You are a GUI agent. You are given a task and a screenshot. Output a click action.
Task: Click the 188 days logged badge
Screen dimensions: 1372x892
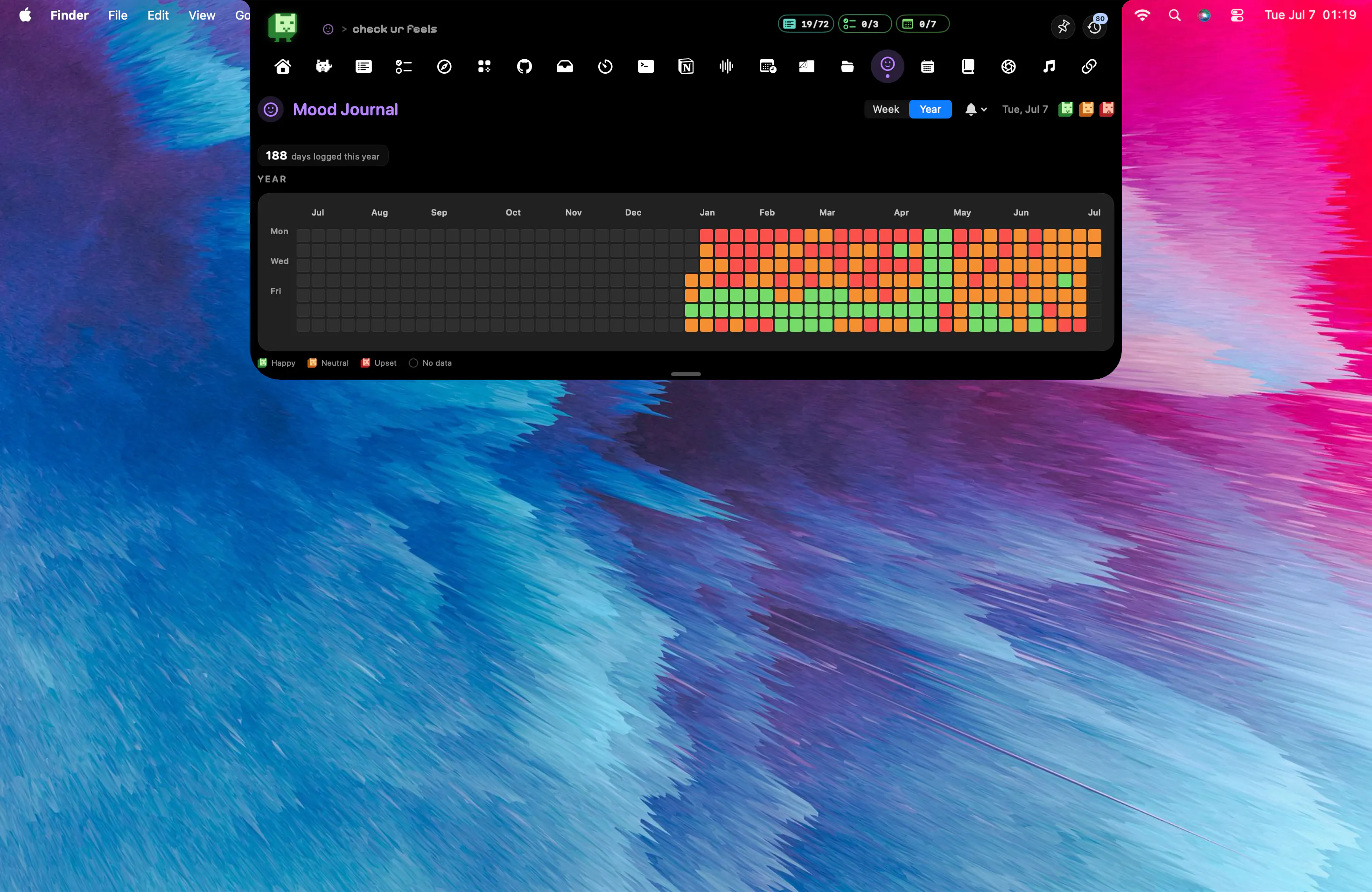pos(323,155)
